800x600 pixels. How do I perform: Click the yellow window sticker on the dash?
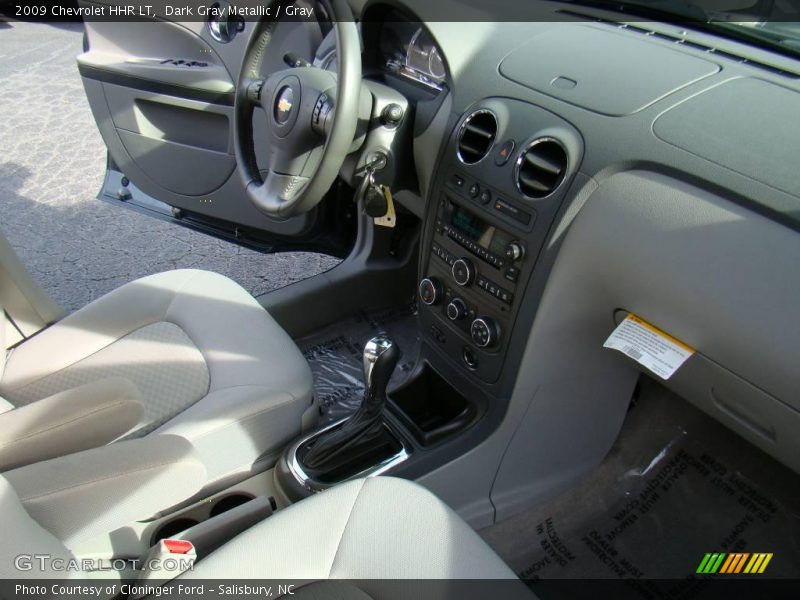tap(650, 343)
